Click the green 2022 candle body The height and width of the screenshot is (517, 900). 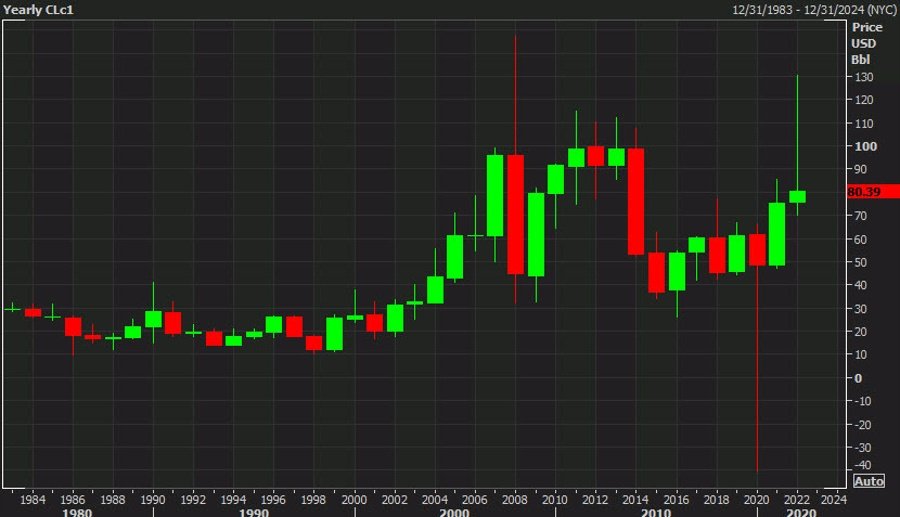[797, 196]
